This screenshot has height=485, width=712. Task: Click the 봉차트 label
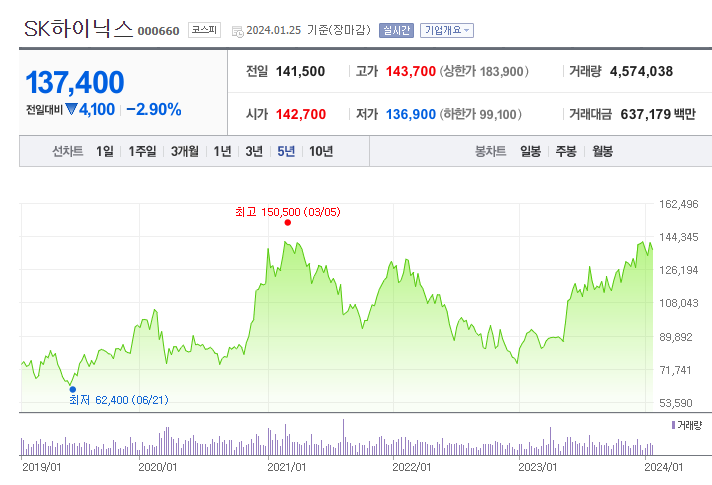tap(490, 151)
